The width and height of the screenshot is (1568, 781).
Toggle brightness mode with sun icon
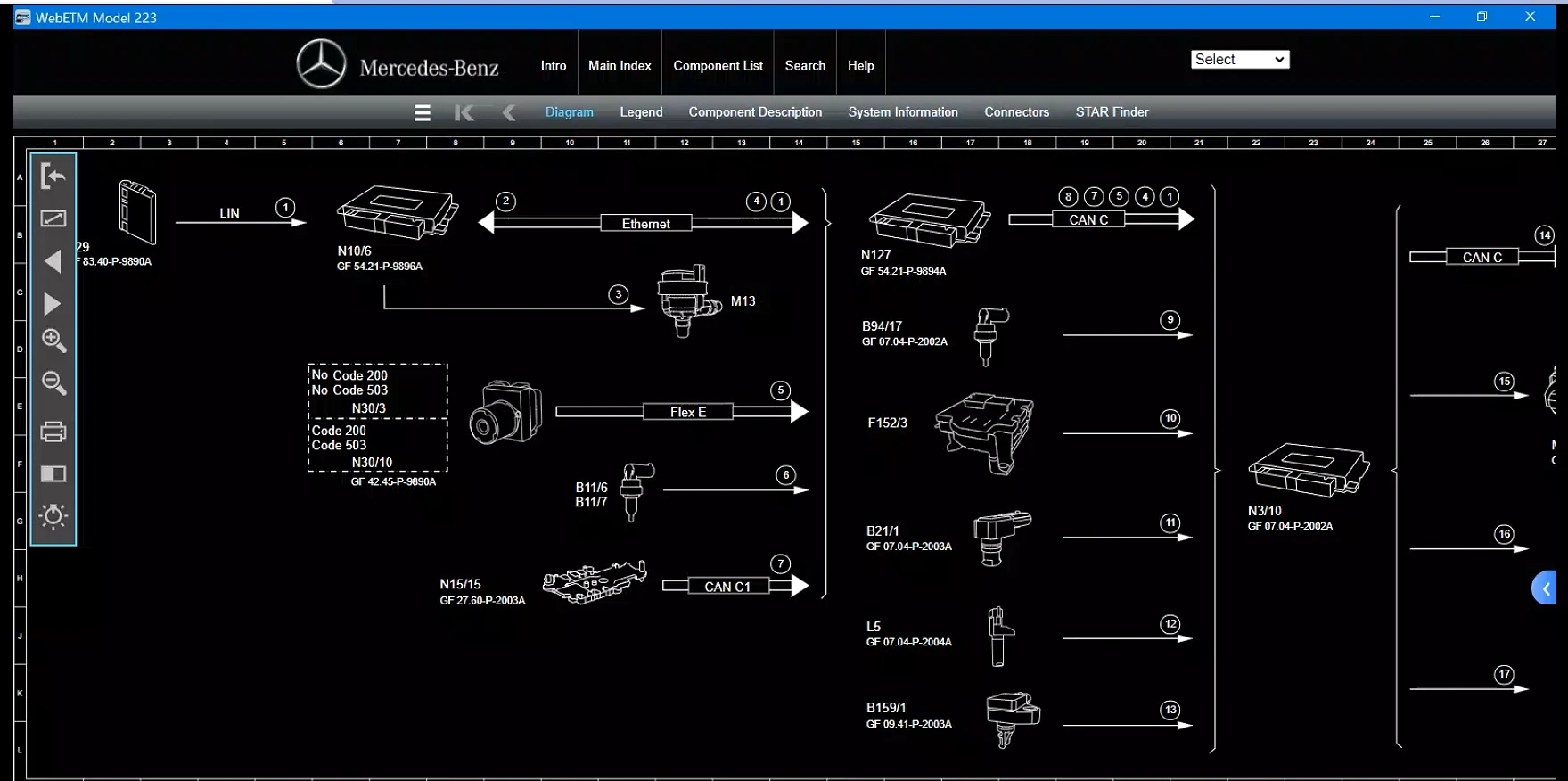[53, 515]
